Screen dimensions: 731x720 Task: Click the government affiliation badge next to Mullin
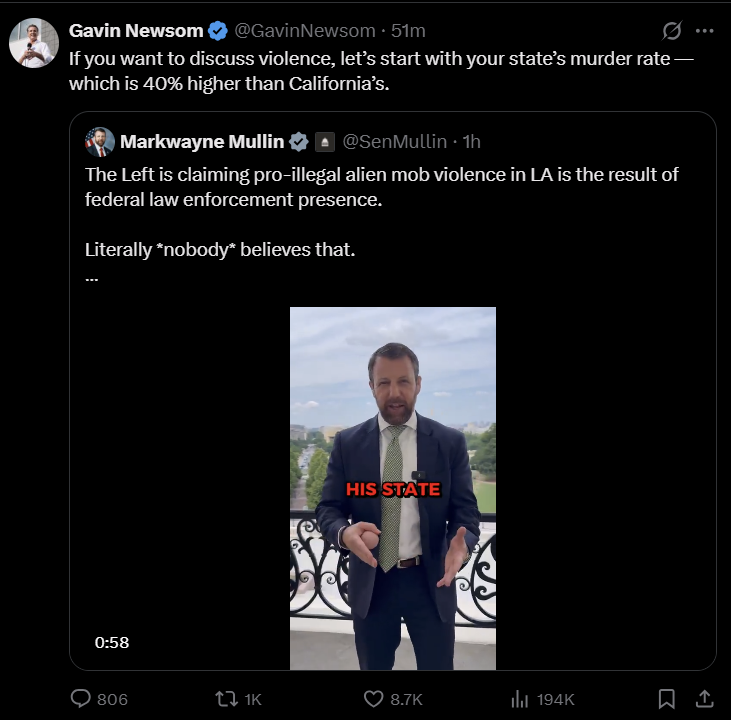click(x=325, y=142)
